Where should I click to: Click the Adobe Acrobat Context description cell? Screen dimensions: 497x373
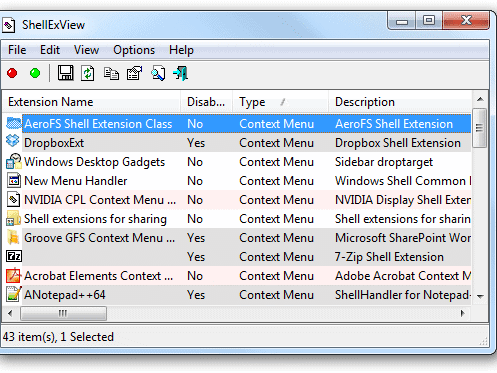[x=403, y=276]
